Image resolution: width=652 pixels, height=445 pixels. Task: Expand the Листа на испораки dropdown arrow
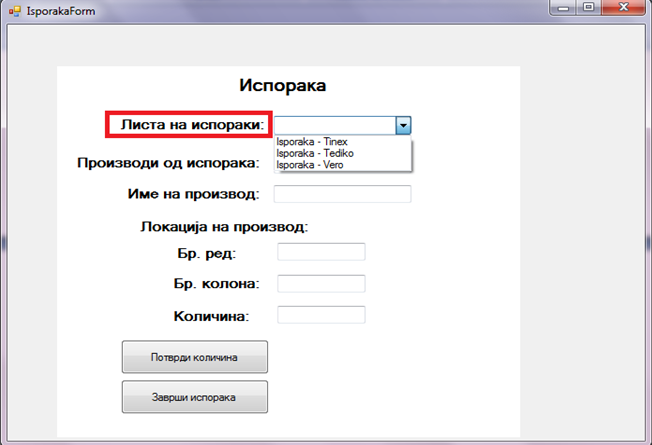[x=402, y=125]
